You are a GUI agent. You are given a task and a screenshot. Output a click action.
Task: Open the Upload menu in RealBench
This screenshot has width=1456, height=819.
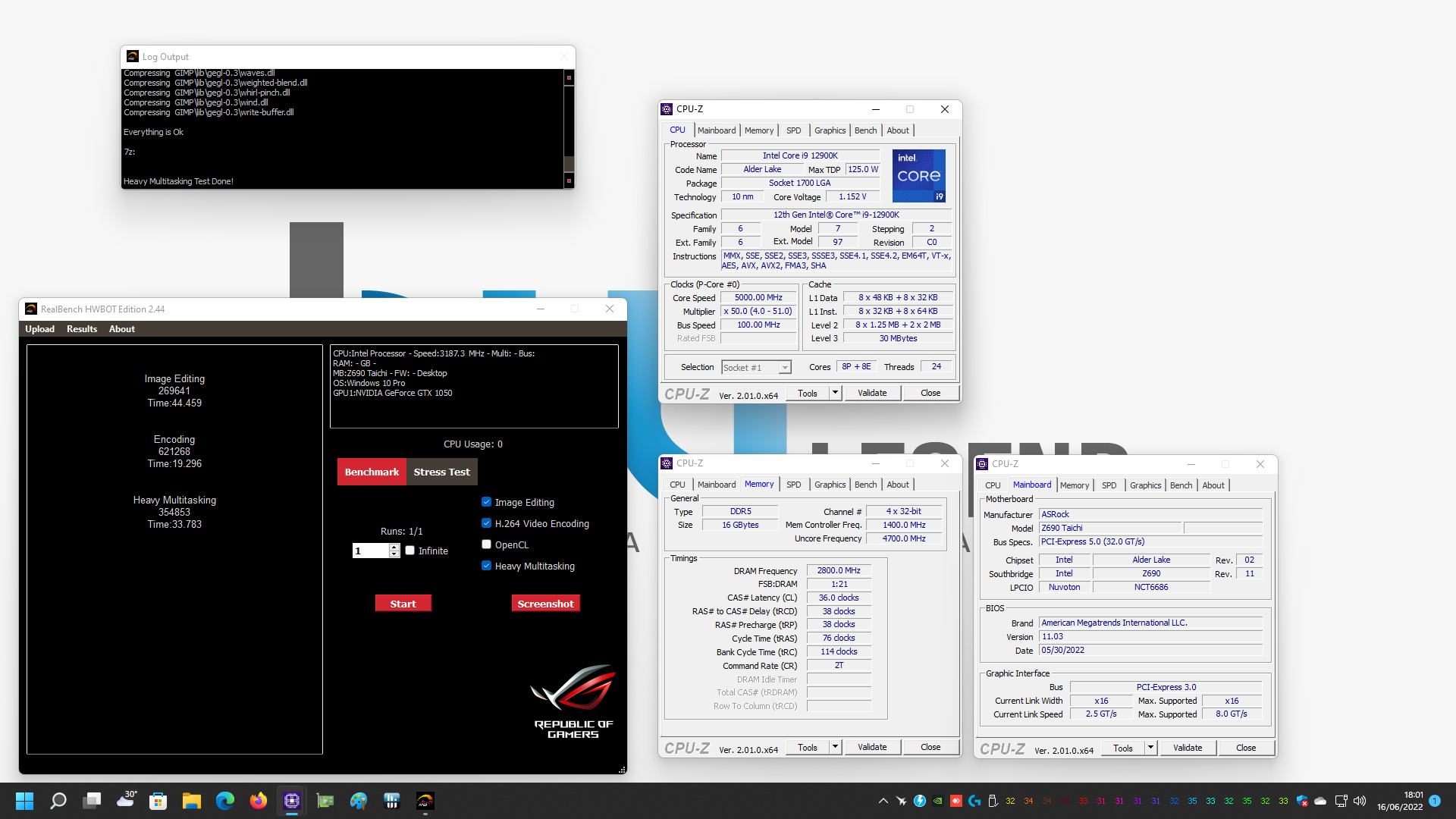(39, 329)
